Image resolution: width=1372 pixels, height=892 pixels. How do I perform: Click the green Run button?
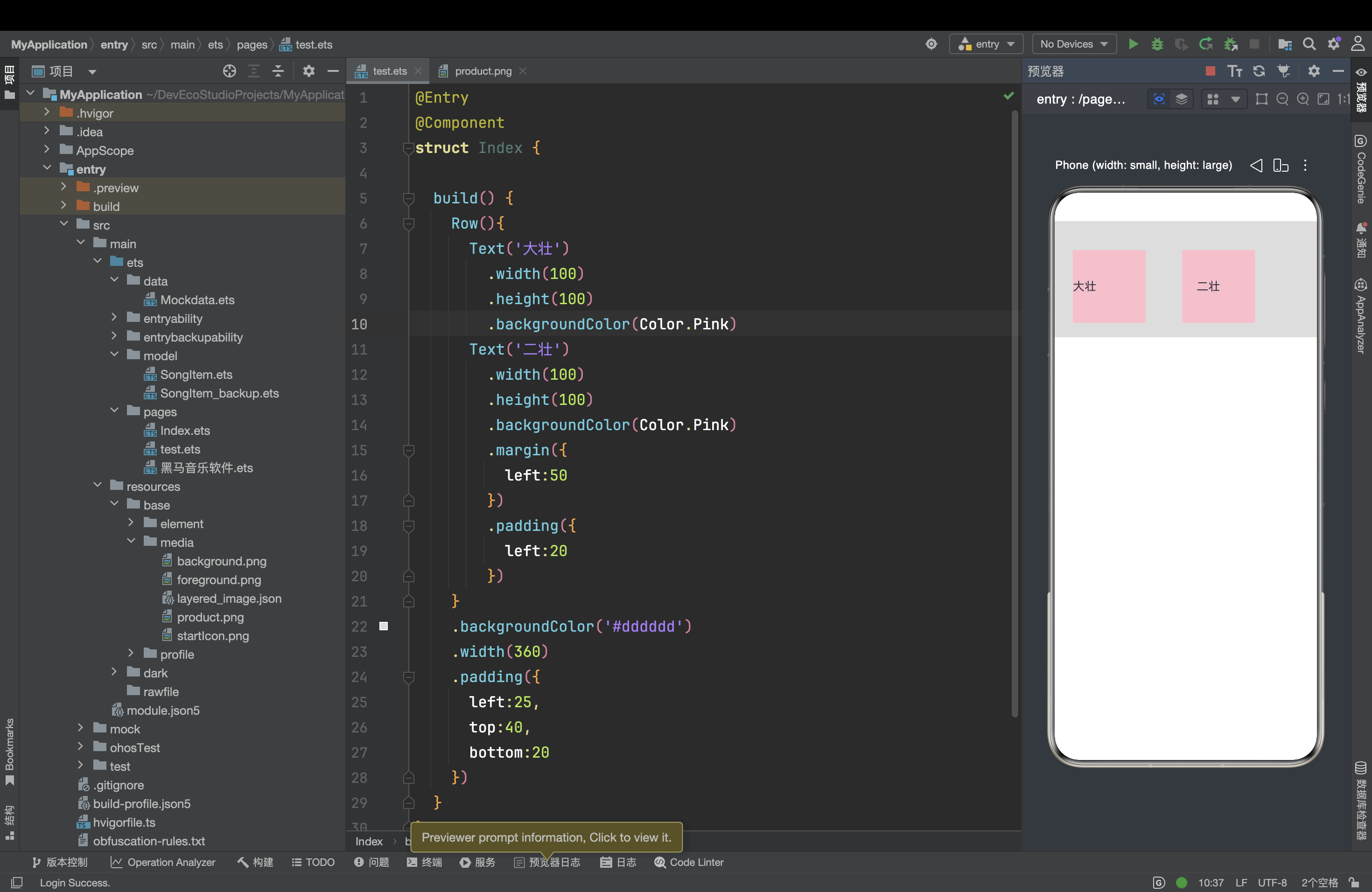click(x=1133, y=44)
